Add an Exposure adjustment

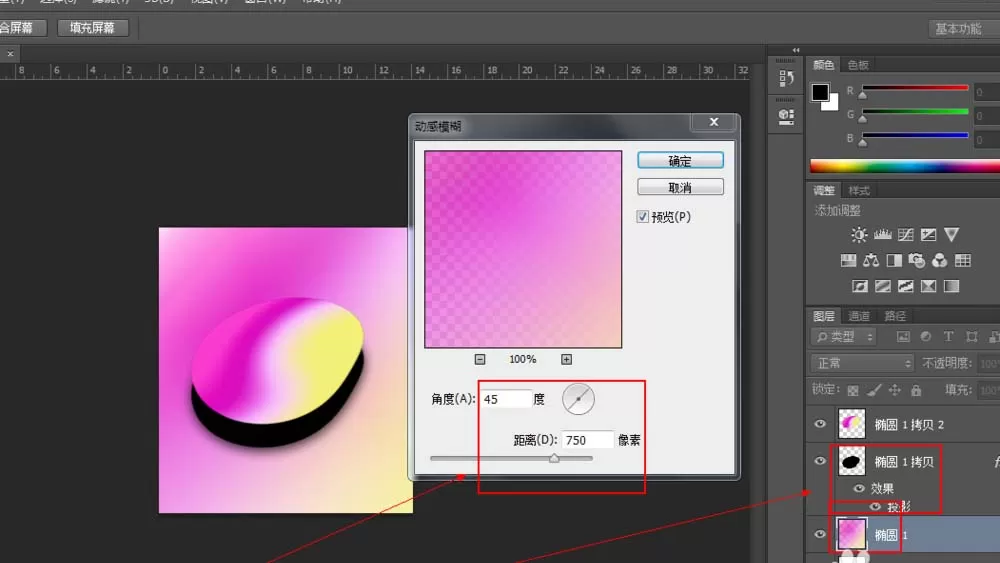coord(929,235)
